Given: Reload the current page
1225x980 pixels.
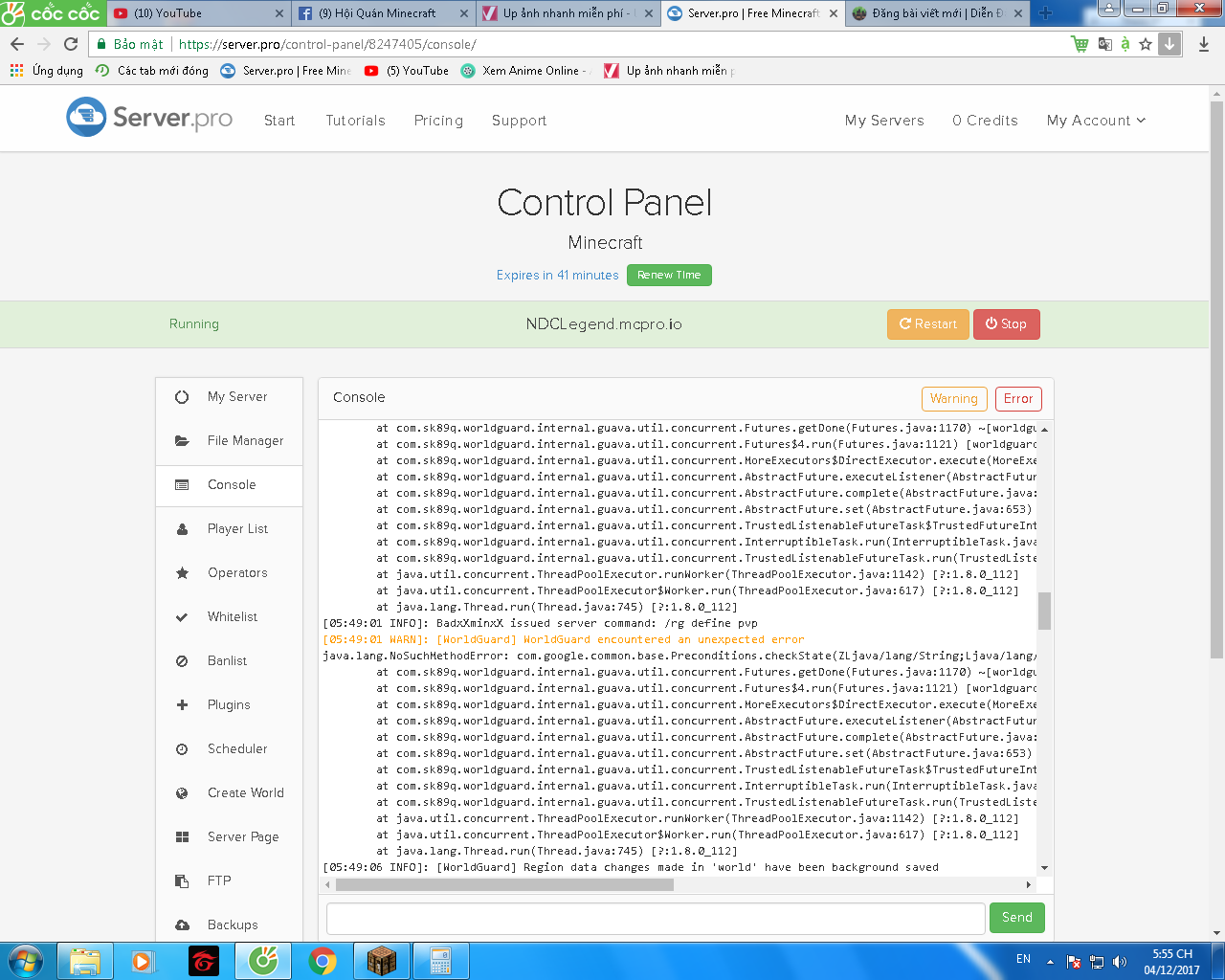Looking at the screenshot, I should pos(71,44).
